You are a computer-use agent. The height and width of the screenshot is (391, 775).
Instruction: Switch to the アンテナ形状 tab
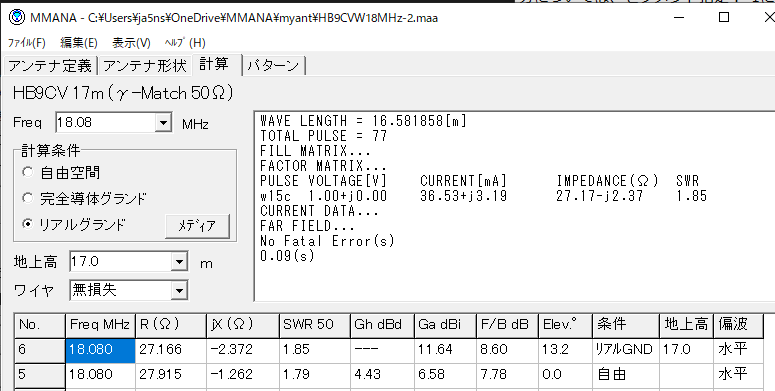145,65
